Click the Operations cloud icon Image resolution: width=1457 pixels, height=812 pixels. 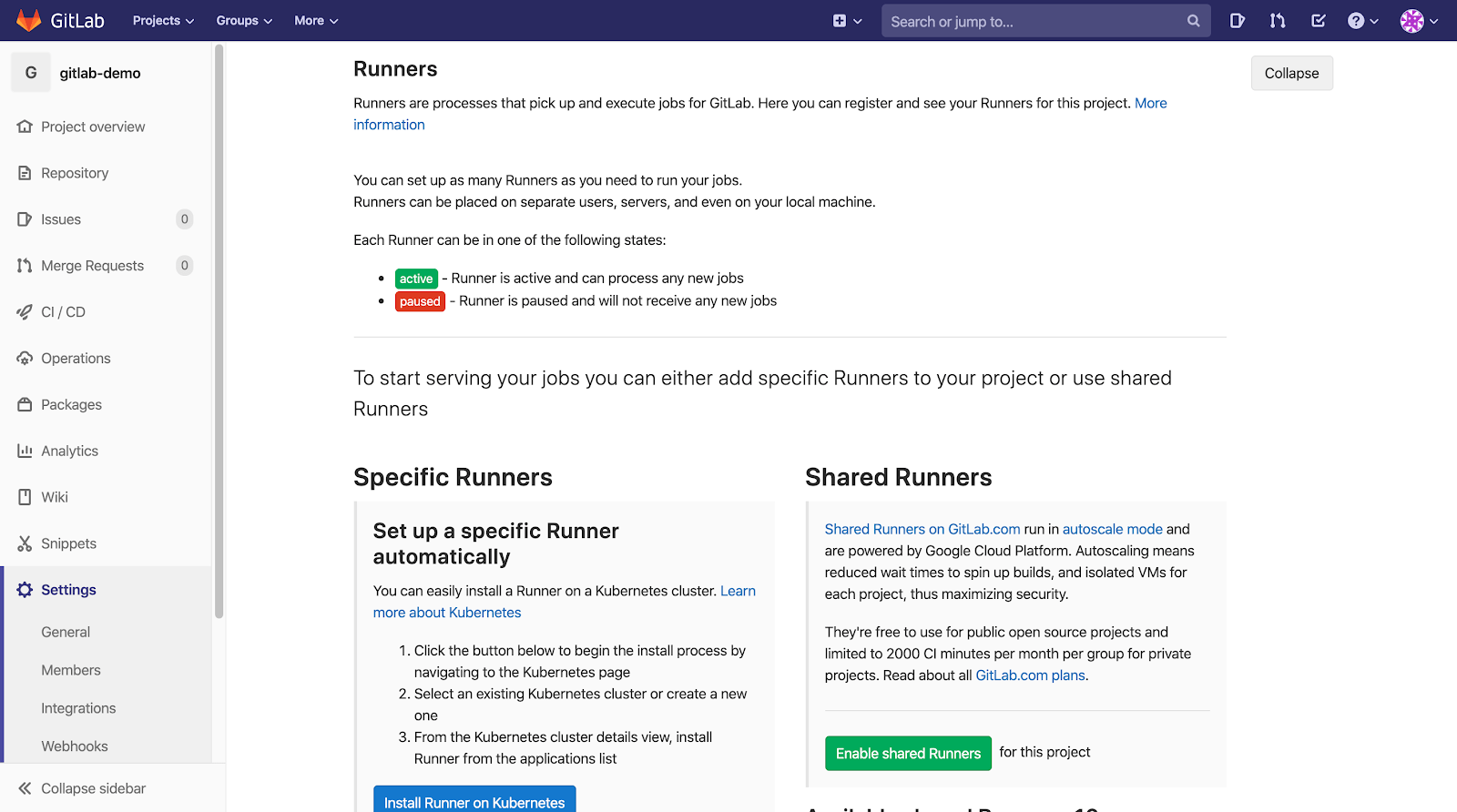tap(25, 359)
